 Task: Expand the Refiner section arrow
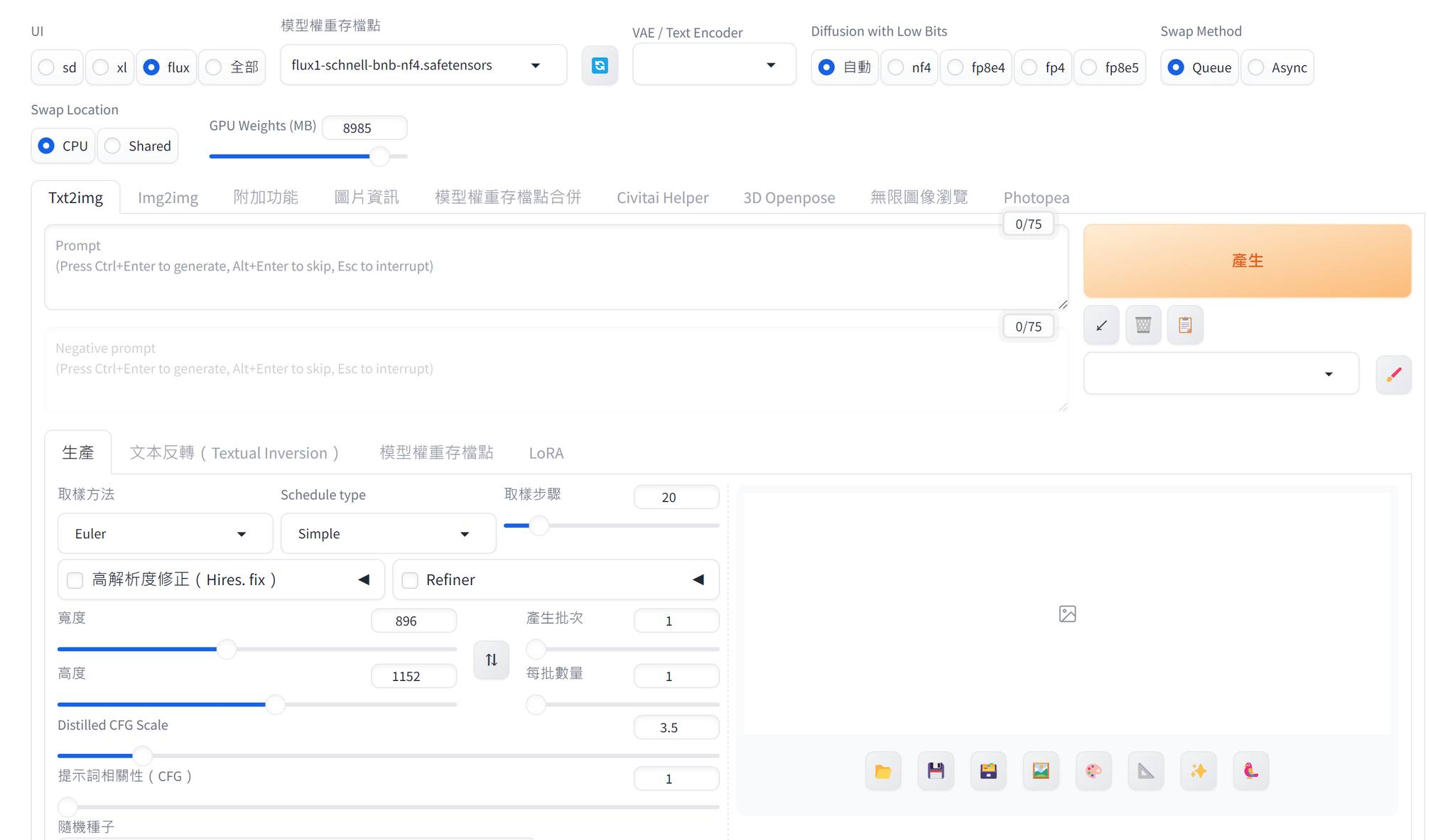[698, 580]
